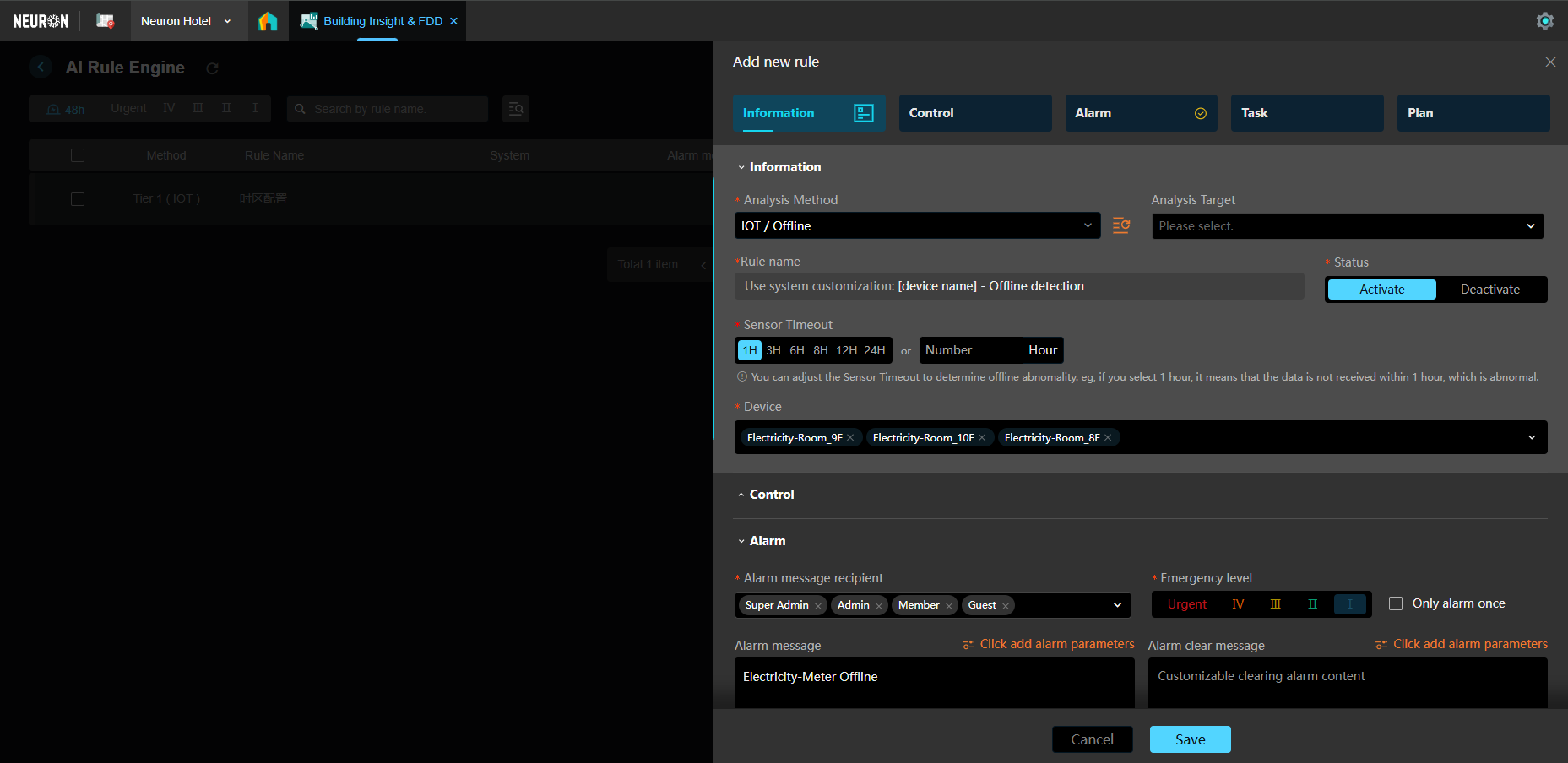Set rule status to Deactivate

click(x=1489, y=290)
